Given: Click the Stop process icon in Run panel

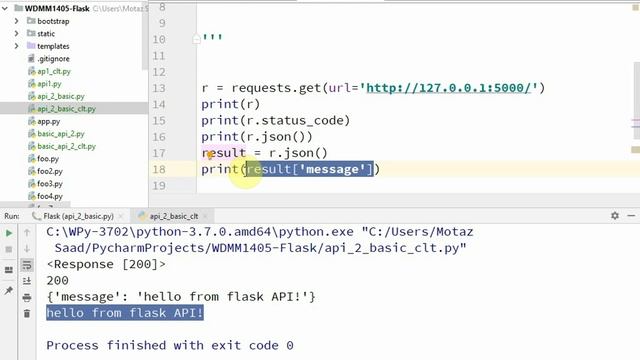Looking at the screenshot, I should coord(9,249).
